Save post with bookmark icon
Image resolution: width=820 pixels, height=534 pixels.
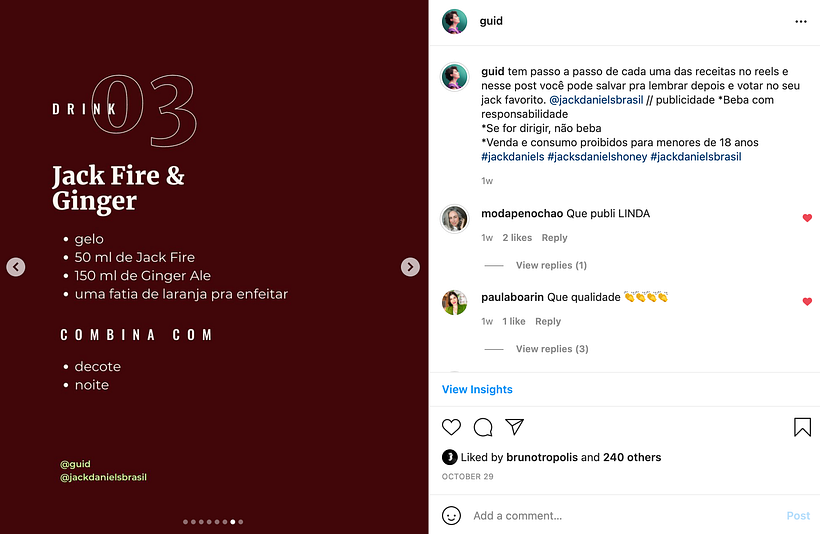tap(802, 427)
